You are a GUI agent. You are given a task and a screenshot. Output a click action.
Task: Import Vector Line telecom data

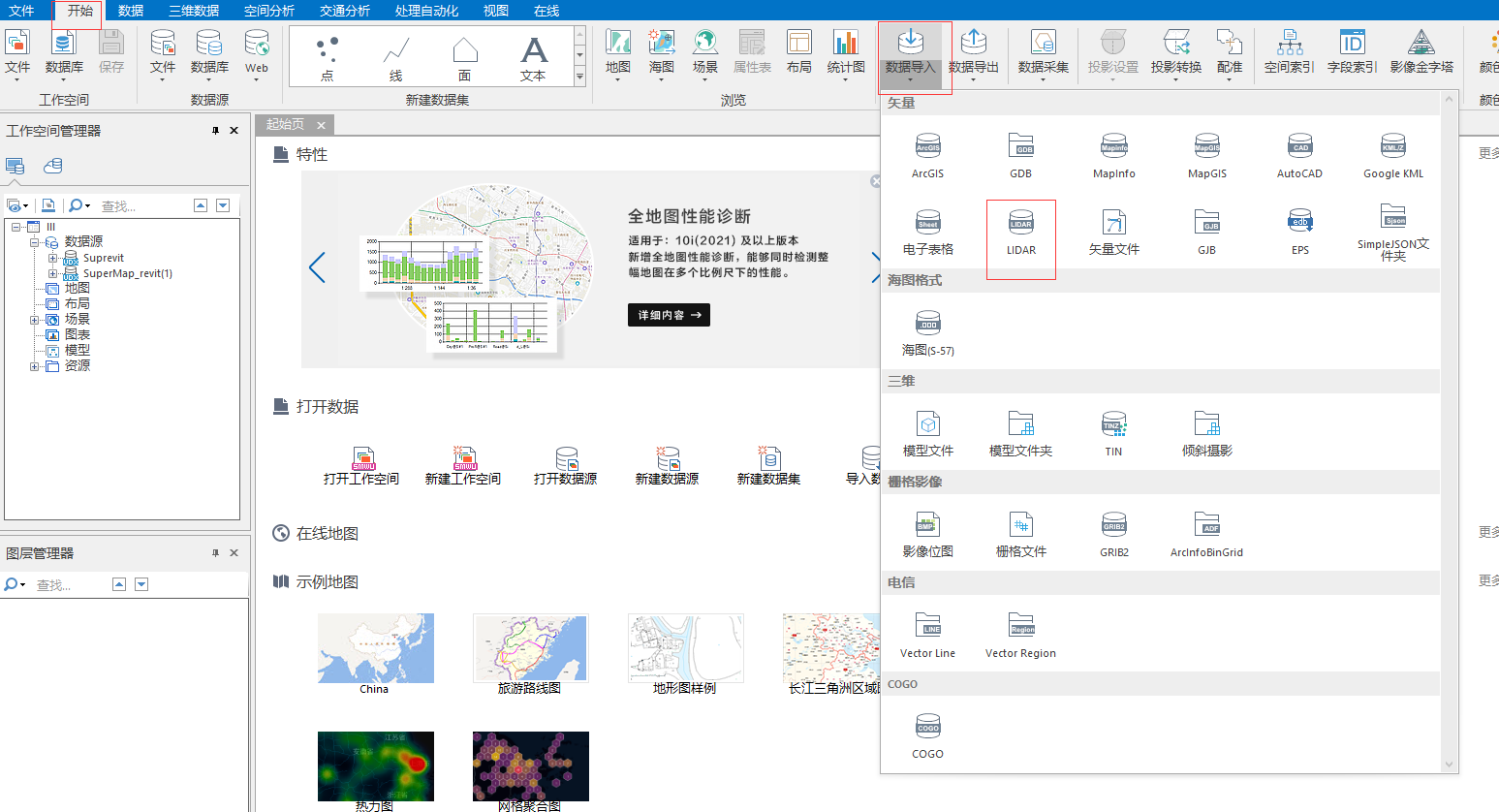927,635
